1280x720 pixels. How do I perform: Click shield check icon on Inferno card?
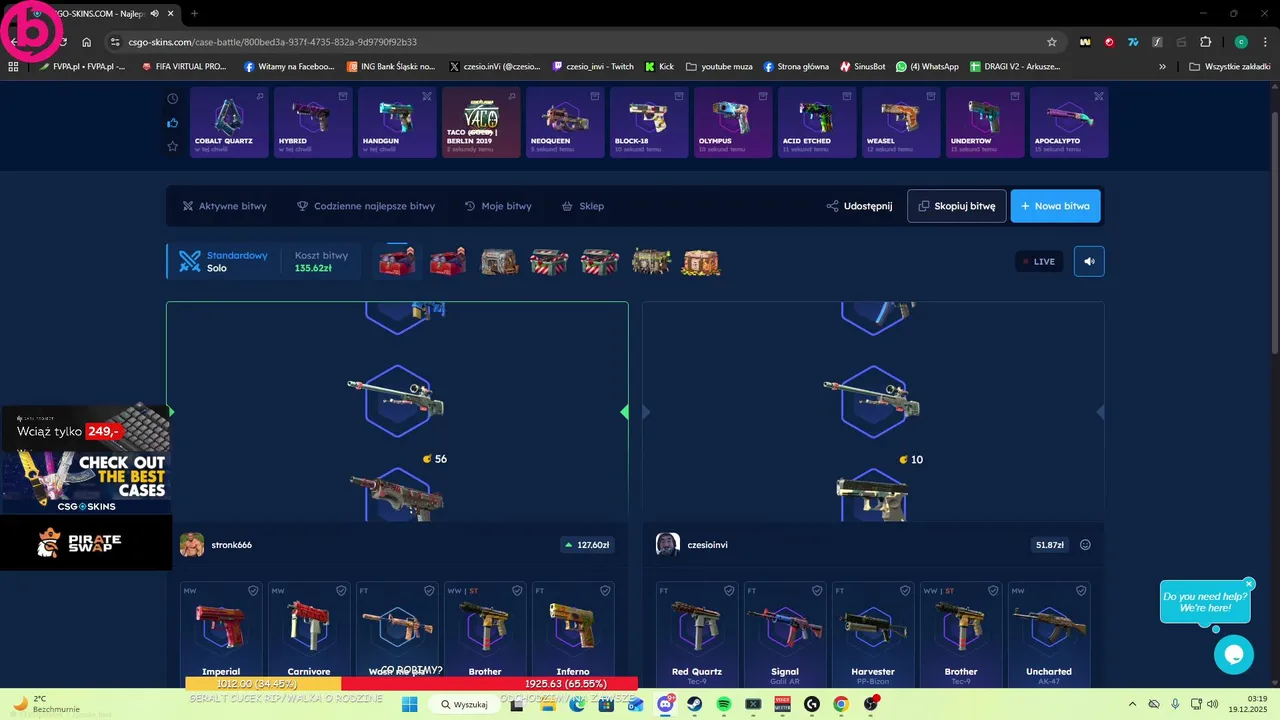coord(605,591)
